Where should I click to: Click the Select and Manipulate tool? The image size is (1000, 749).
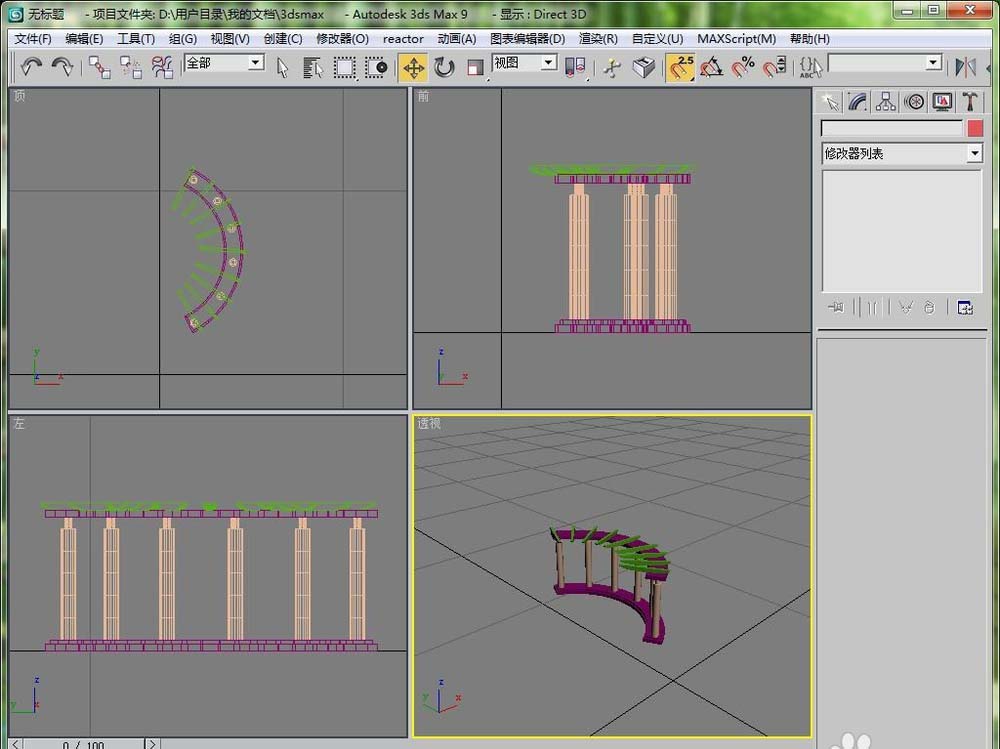pyautogui.click(x=613, y=67)
